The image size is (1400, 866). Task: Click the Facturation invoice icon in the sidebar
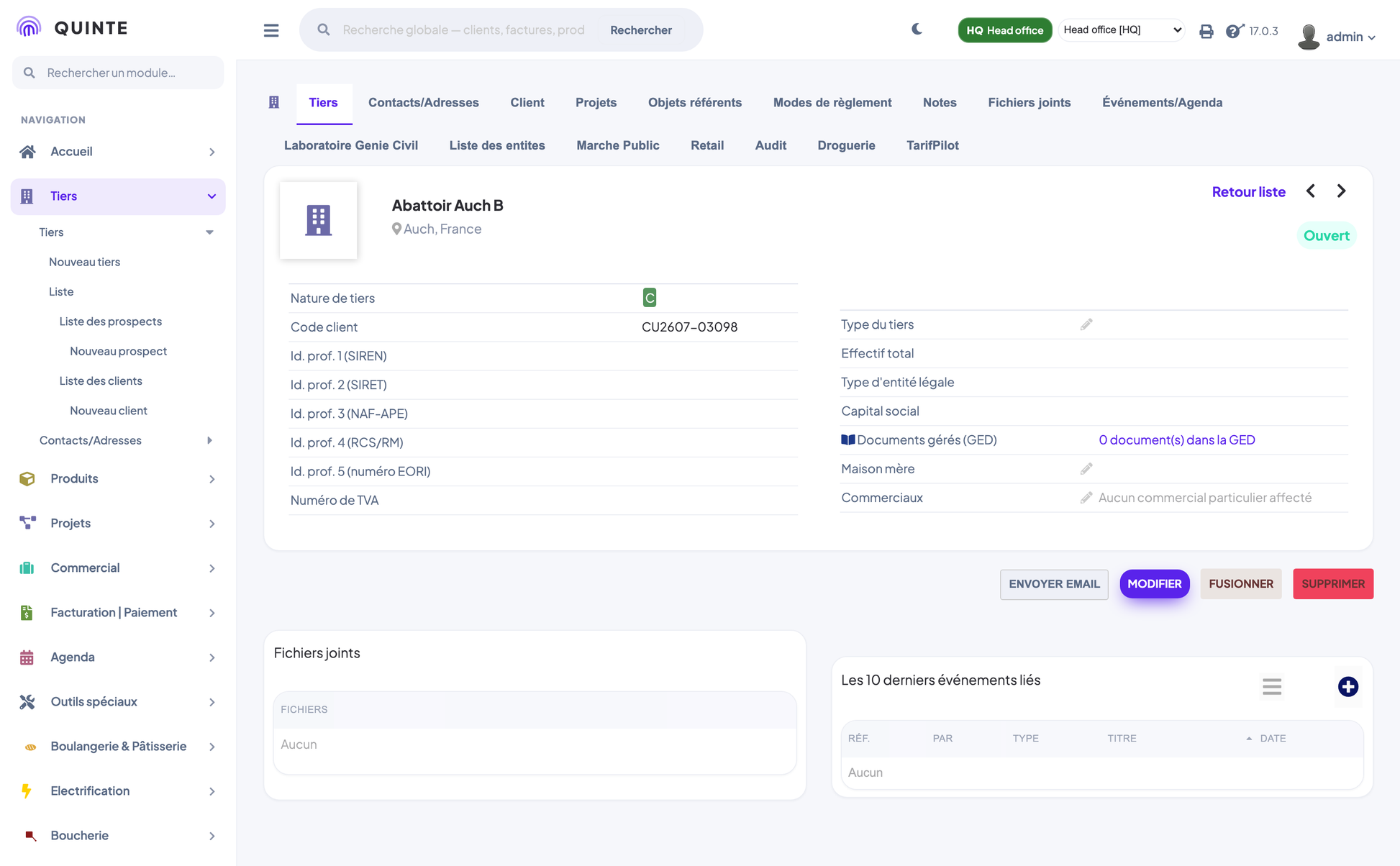pos(27,613)
